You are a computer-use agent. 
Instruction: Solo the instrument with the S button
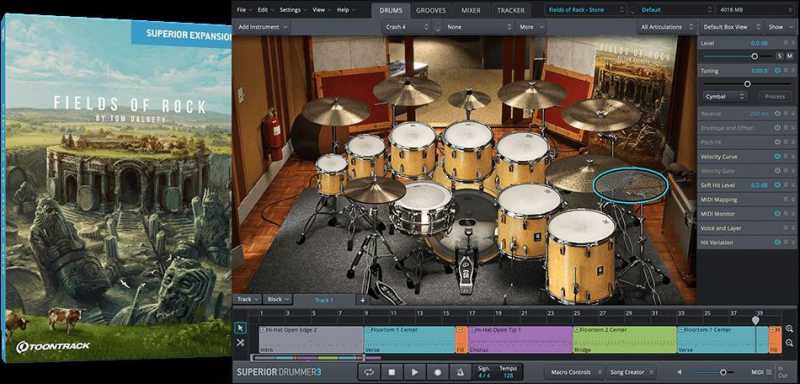(779, 56)
